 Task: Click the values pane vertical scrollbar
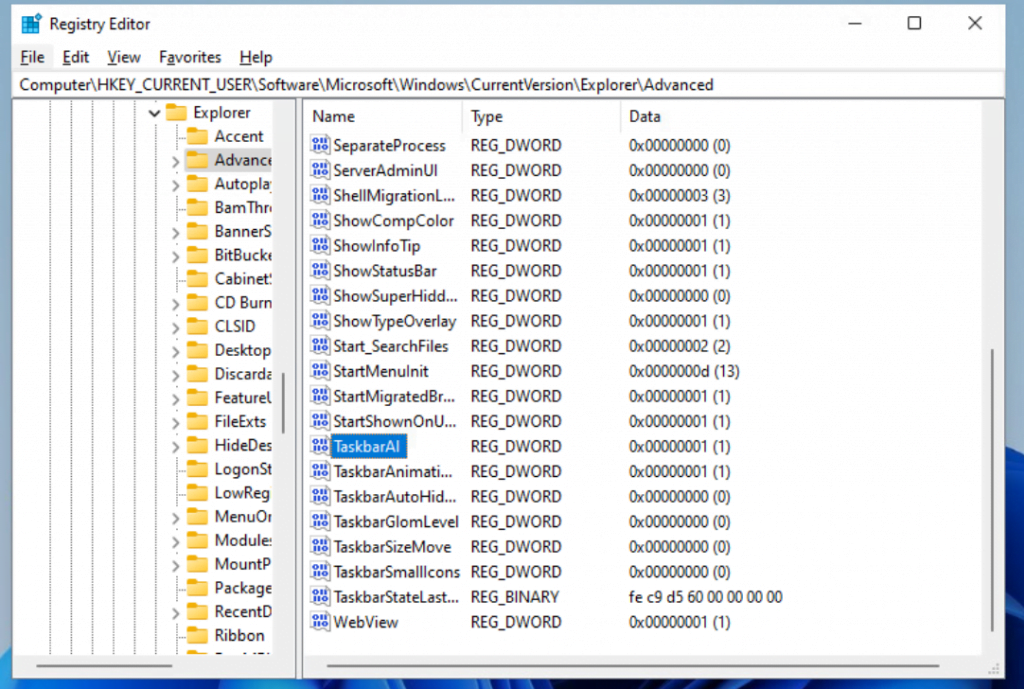pos(992,490)
